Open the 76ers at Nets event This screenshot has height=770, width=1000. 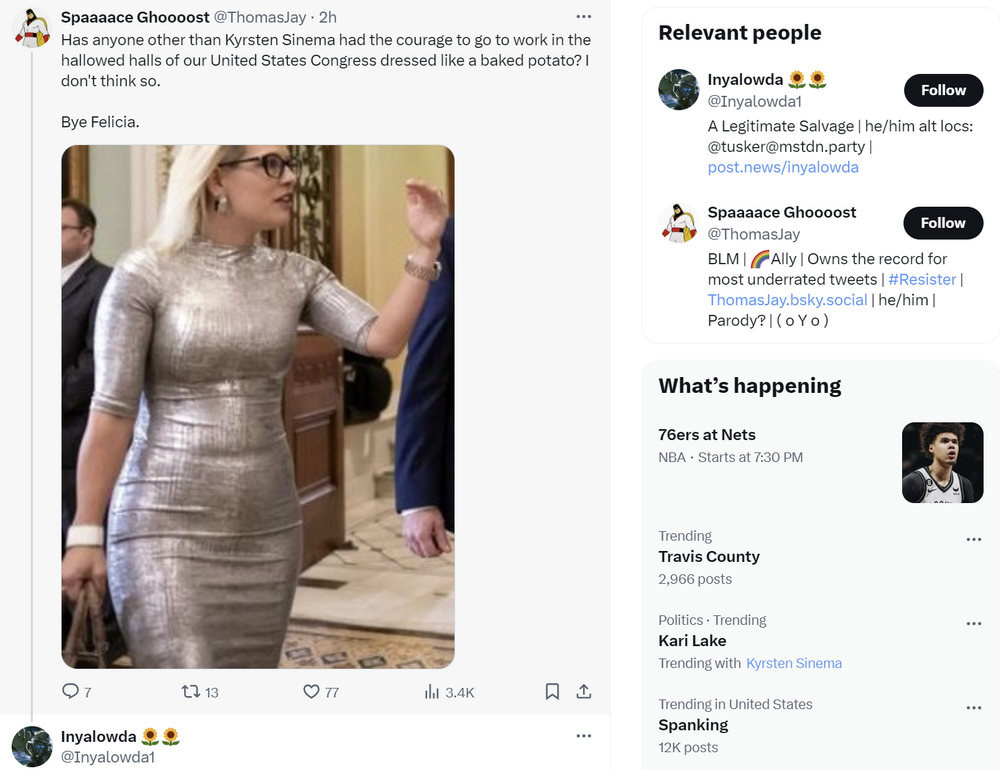click(707, 435)
